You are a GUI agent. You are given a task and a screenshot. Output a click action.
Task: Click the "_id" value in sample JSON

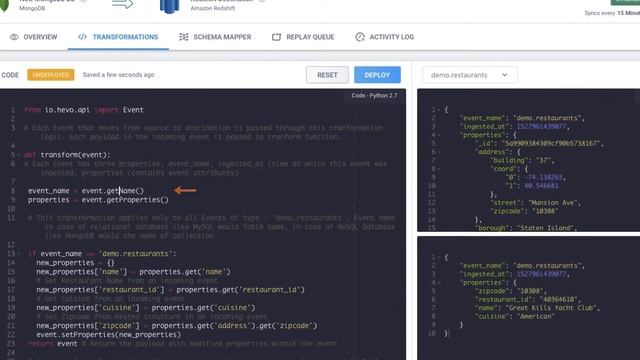pos(551,143)
